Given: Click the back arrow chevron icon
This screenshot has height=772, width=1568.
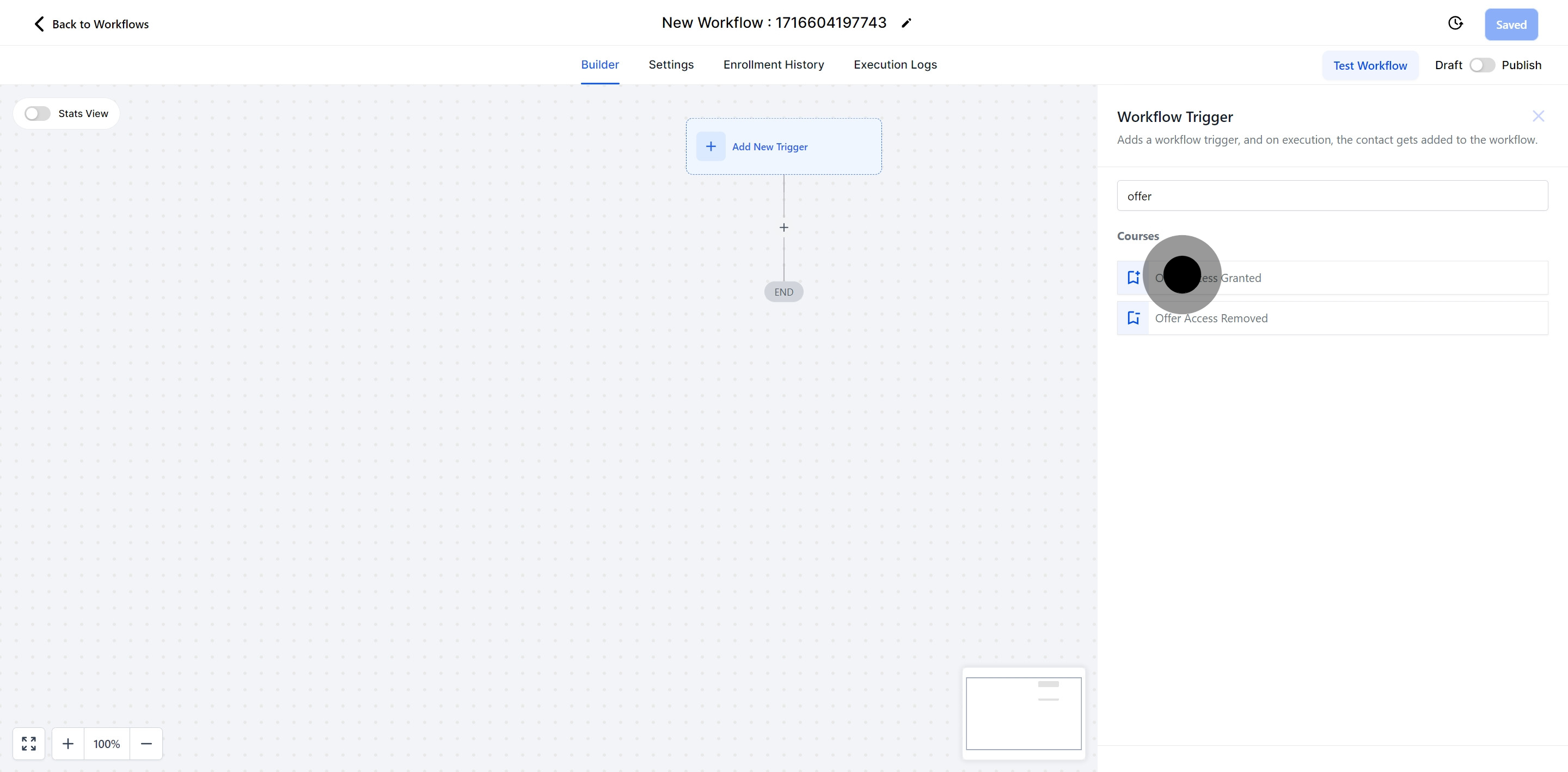Looking at the screenshot, I should coord(39,24).
